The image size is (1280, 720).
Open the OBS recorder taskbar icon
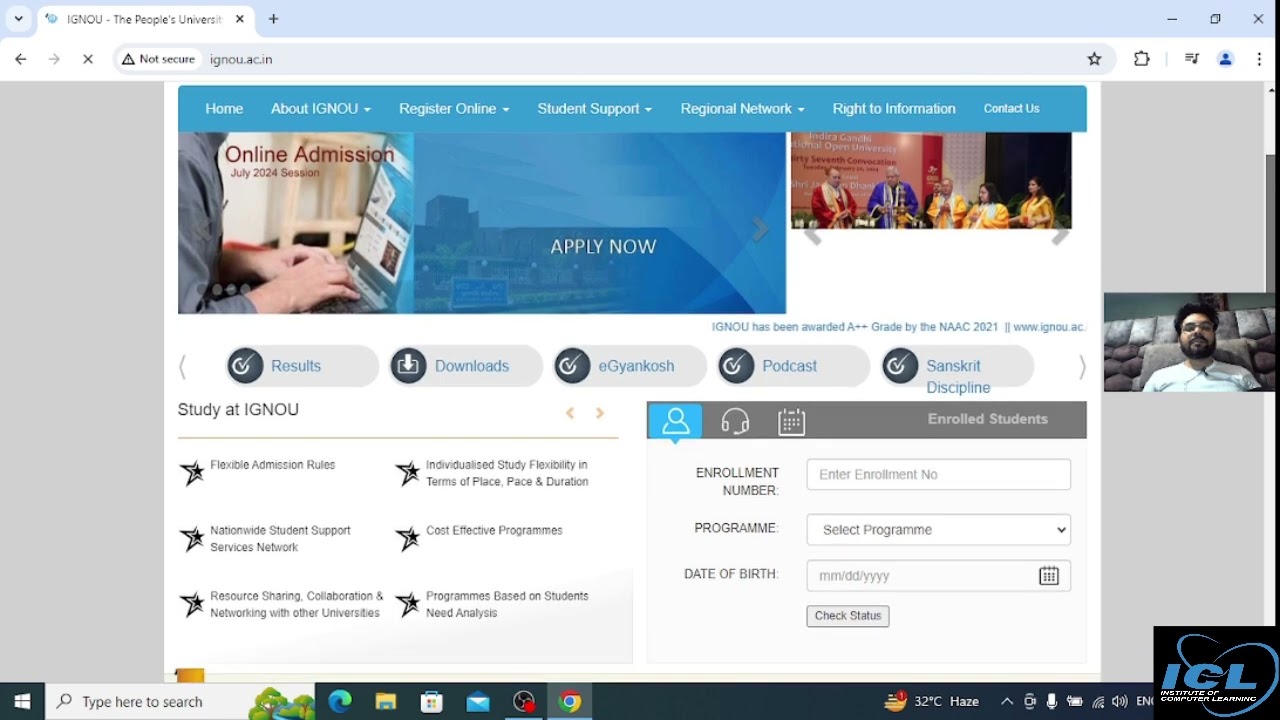524,701
